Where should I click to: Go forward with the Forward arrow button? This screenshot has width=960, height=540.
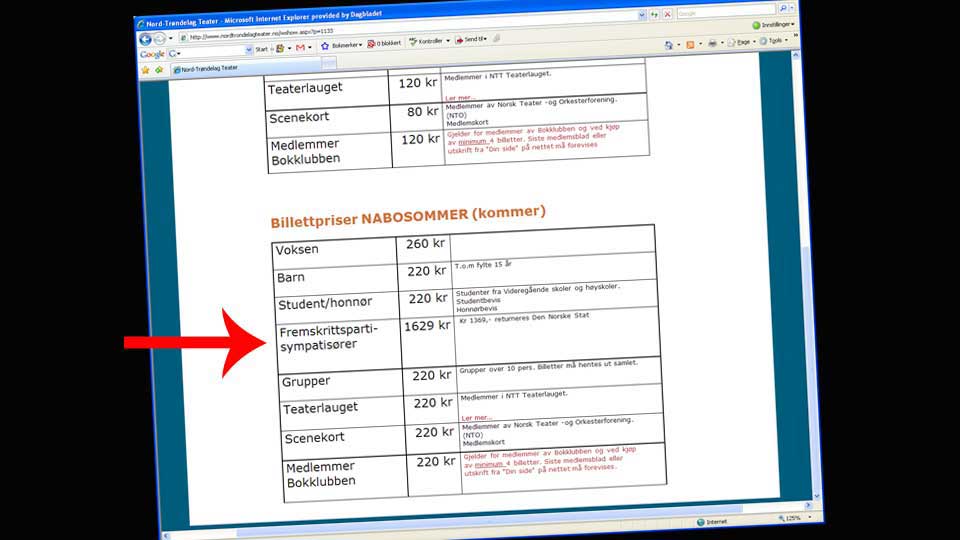coord(160,39)
